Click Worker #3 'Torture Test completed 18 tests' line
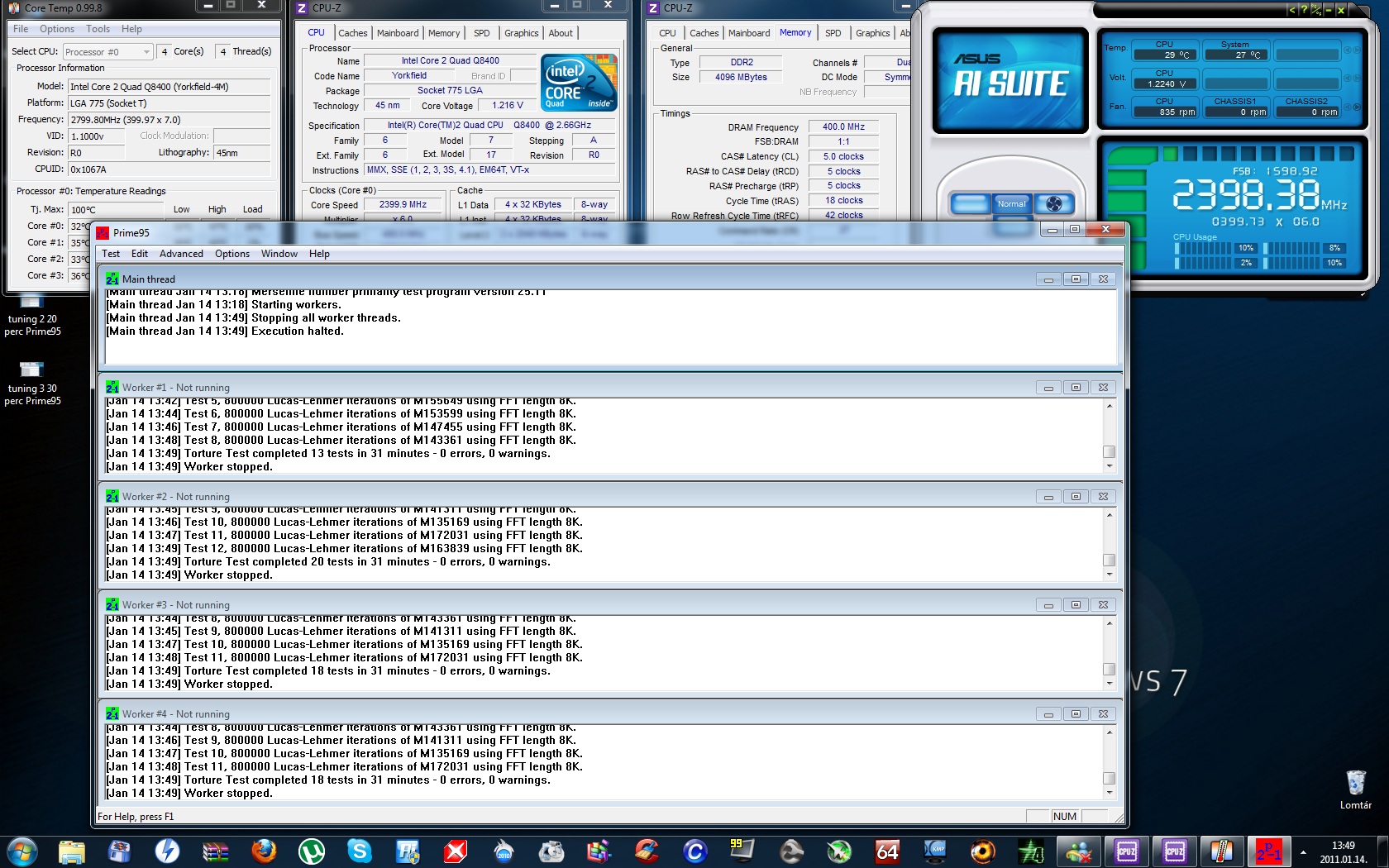This screenshot has width=1389, height=868. click(328, 671)
